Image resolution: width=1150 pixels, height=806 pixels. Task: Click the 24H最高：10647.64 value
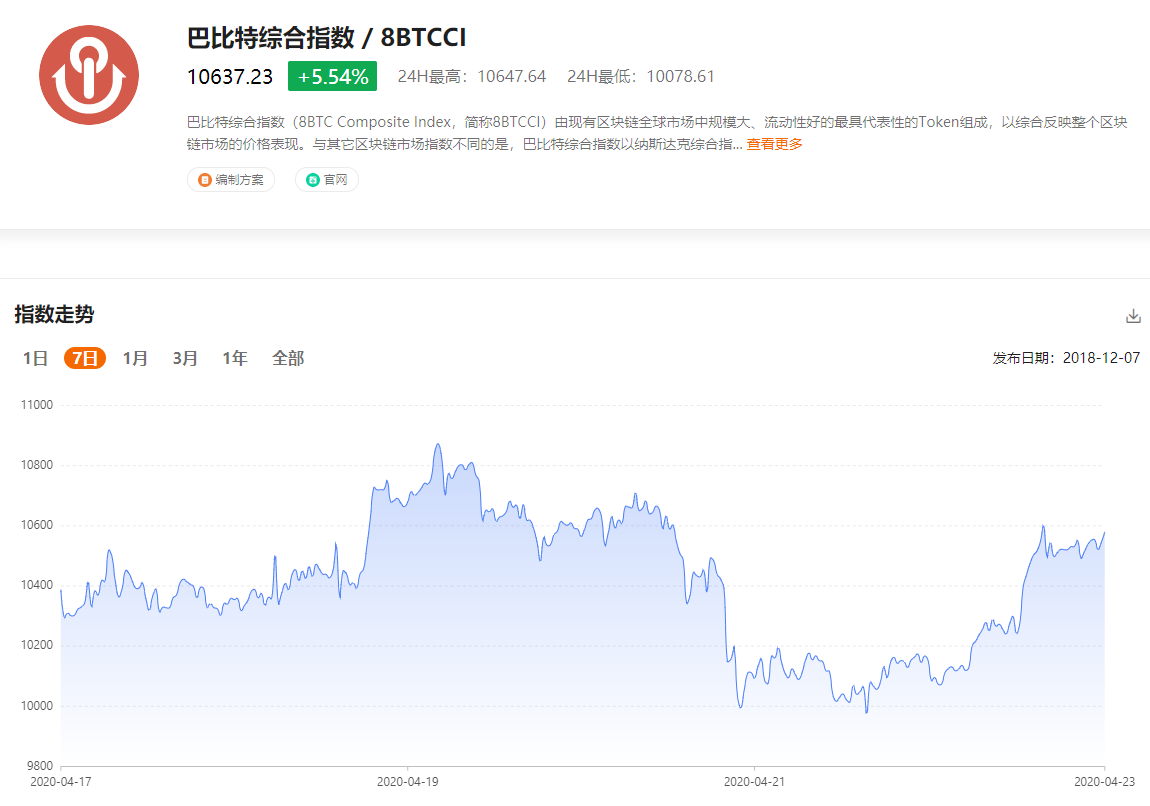[x=472, y=76]
